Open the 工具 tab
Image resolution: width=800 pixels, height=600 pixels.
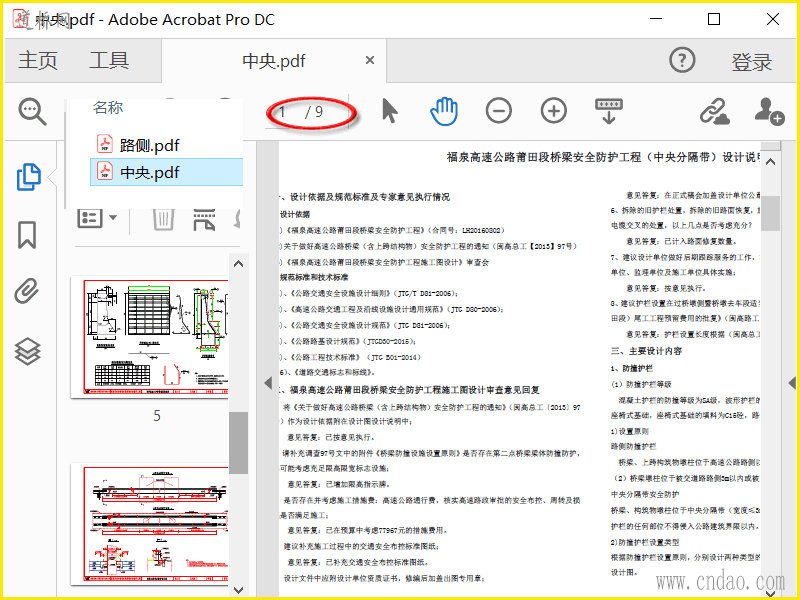109,60
